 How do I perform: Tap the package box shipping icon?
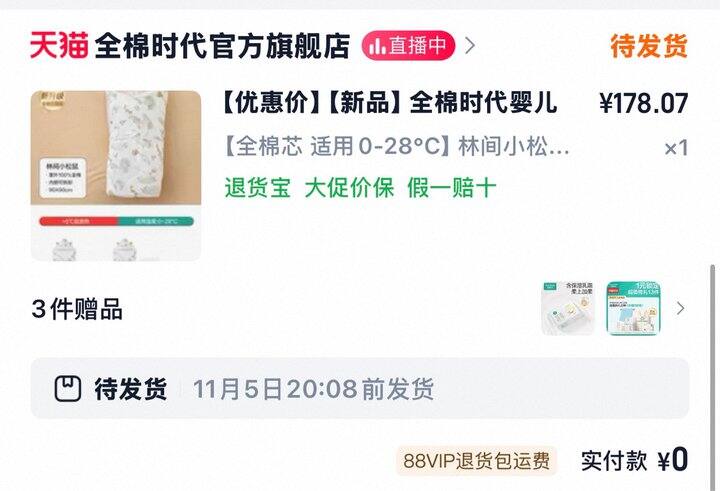coord(68,389)
